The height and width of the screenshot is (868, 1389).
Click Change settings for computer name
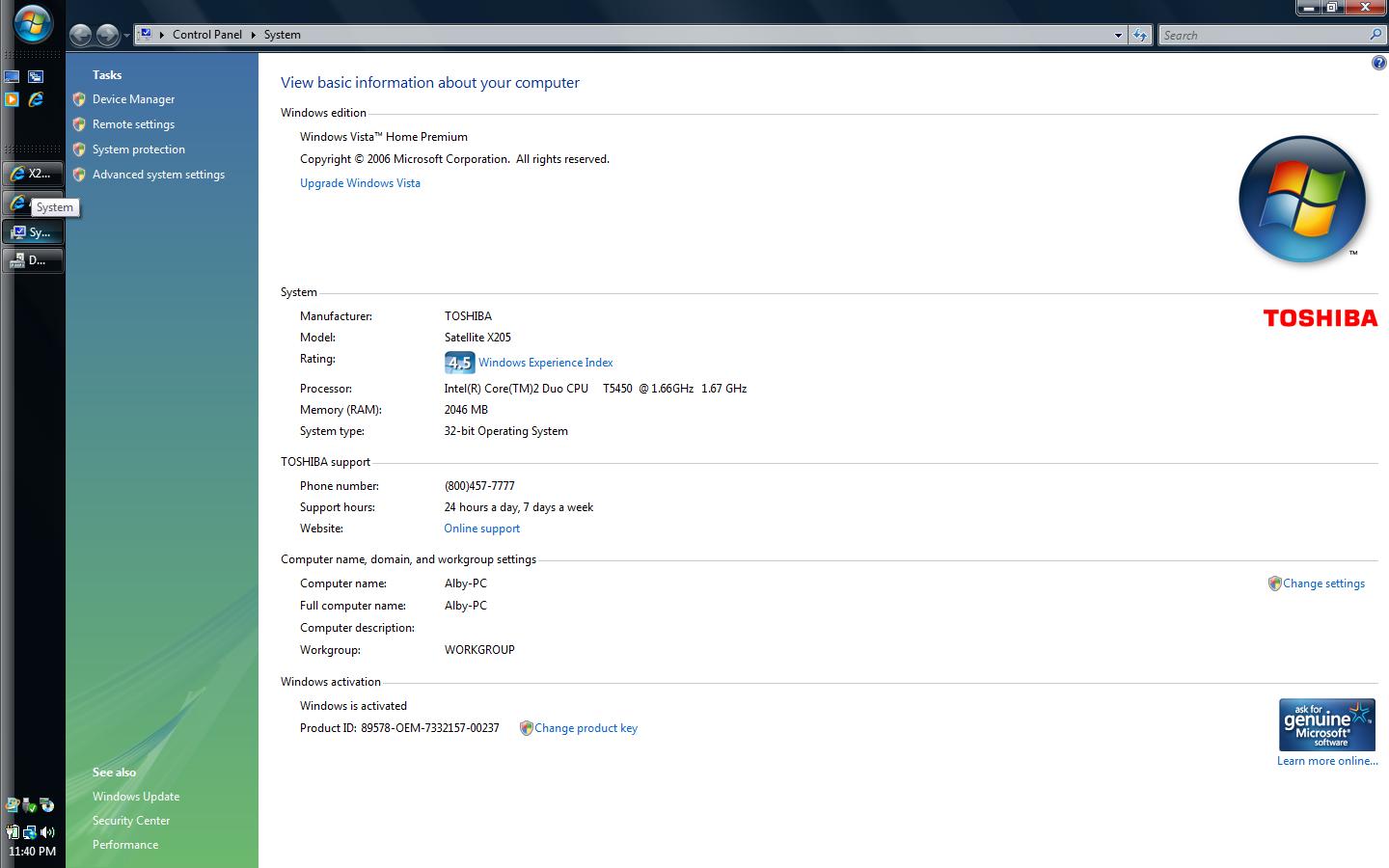[x=1323, y=583]
